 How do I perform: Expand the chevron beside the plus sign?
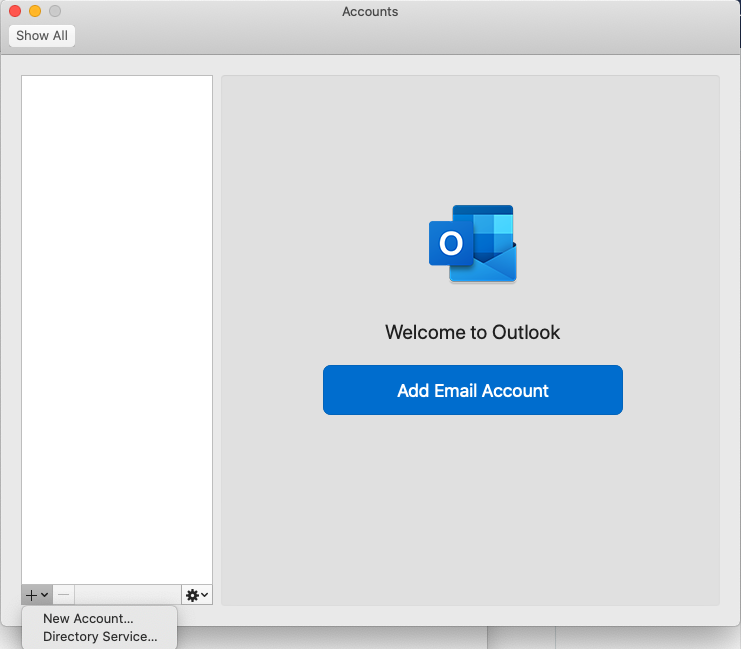point(45,595)
